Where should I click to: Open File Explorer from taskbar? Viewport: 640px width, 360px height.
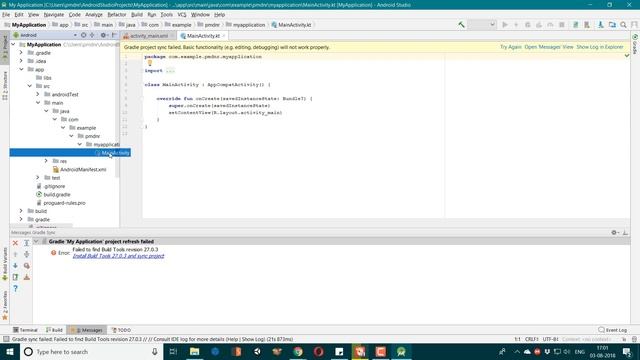(195, 351)
